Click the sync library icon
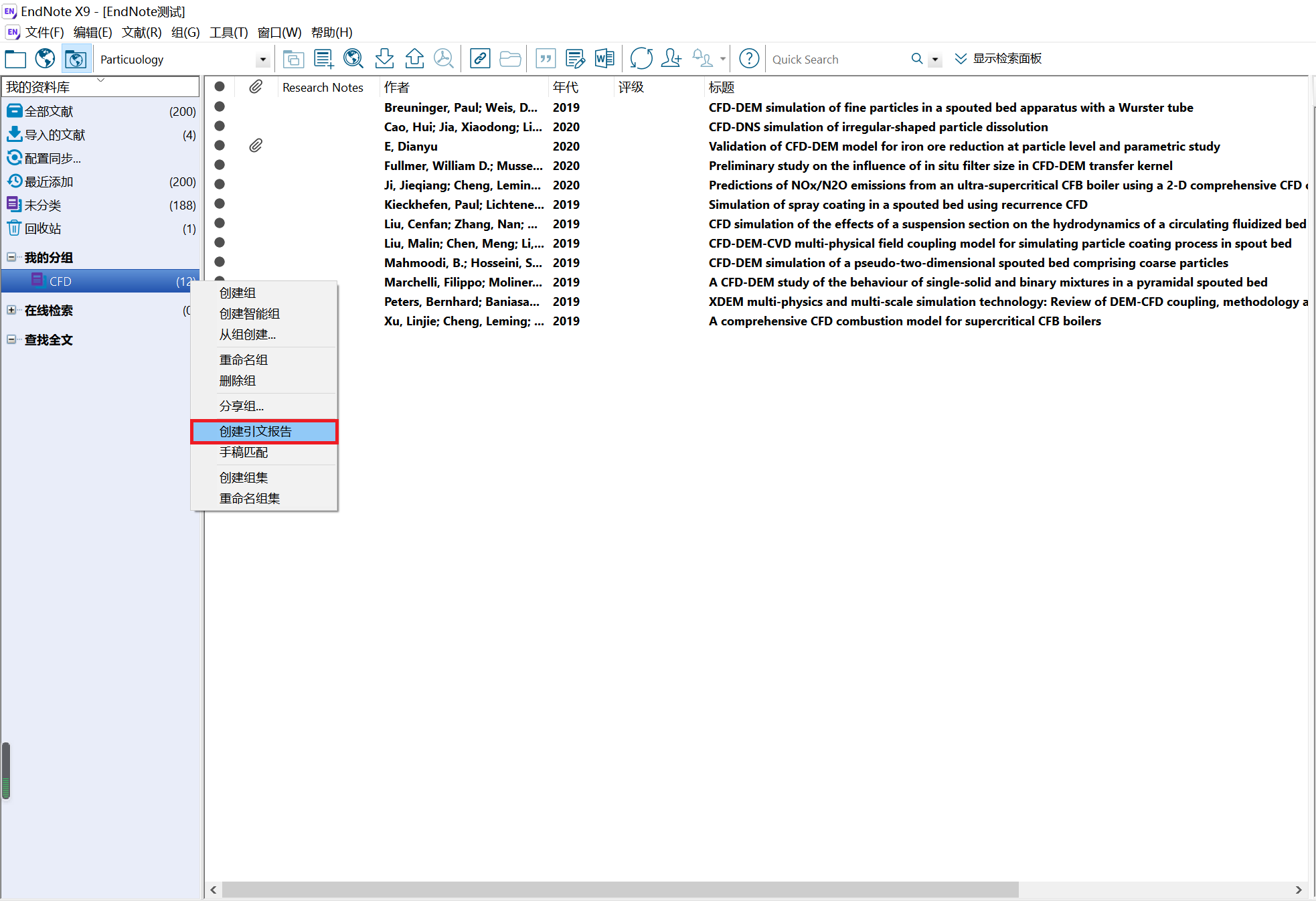This screenshot has height=901, width=1316. click(641, 59)
